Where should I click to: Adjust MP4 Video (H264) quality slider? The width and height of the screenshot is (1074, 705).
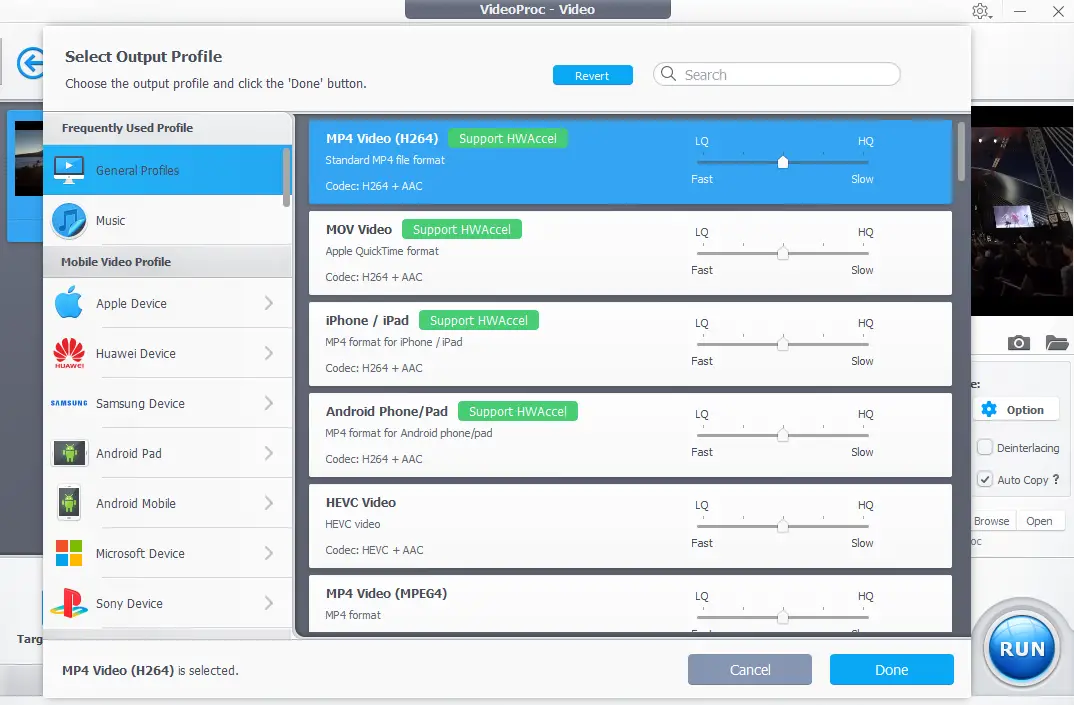[783, 162]
